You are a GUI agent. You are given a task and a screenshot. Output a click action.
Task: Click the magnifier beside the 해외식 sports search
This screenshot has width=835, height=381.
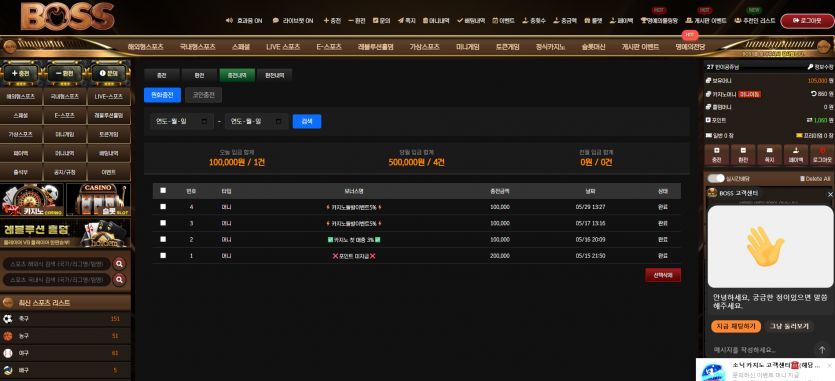pyautogui.click(x=119, y=263)
